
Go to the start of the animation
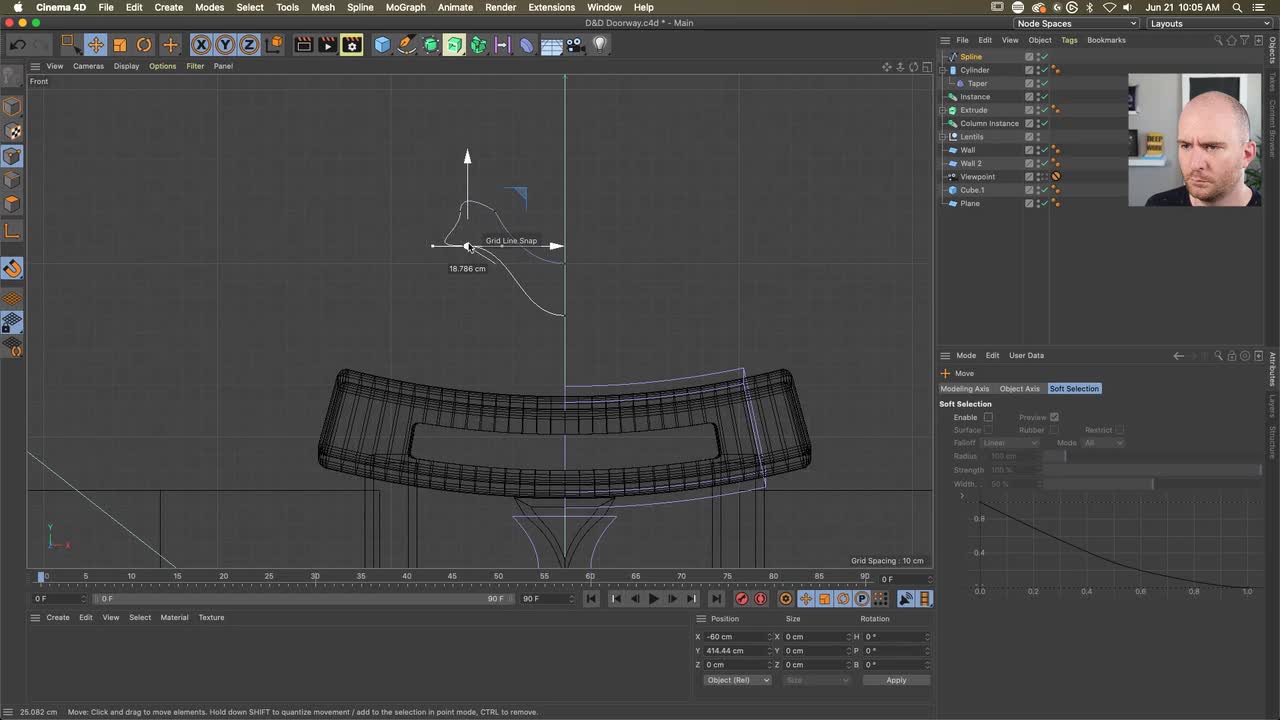(x=591, y=599)
